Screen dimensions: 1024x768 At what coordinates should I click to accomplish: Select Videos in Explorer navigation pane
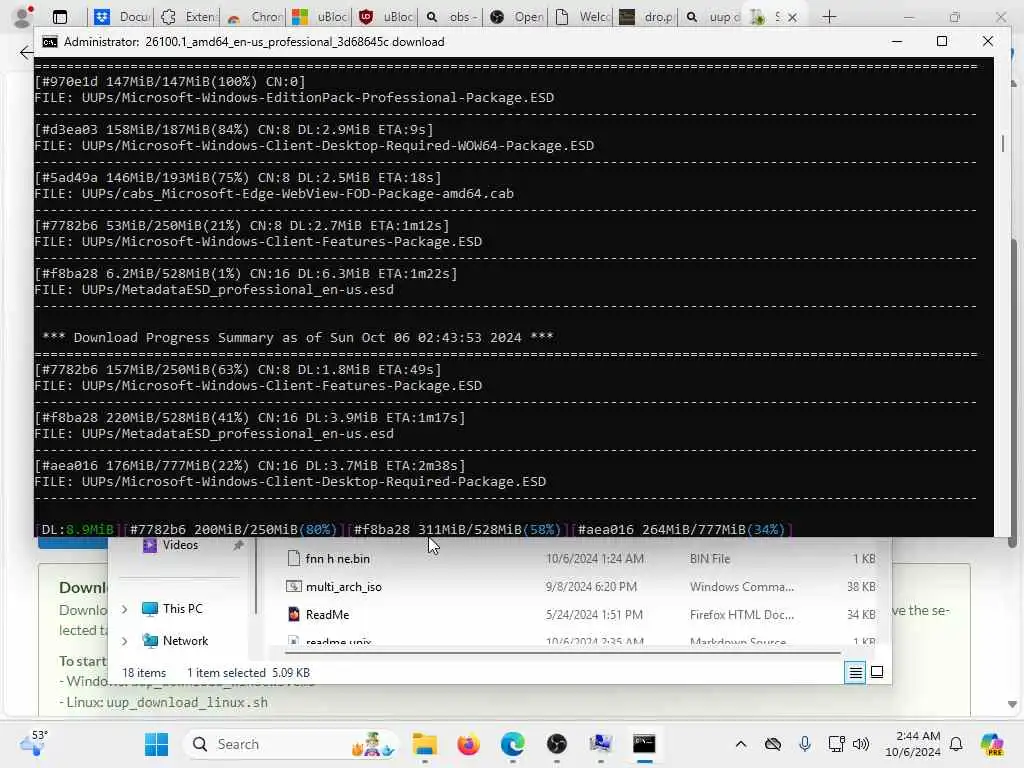[x=180, y=545]
